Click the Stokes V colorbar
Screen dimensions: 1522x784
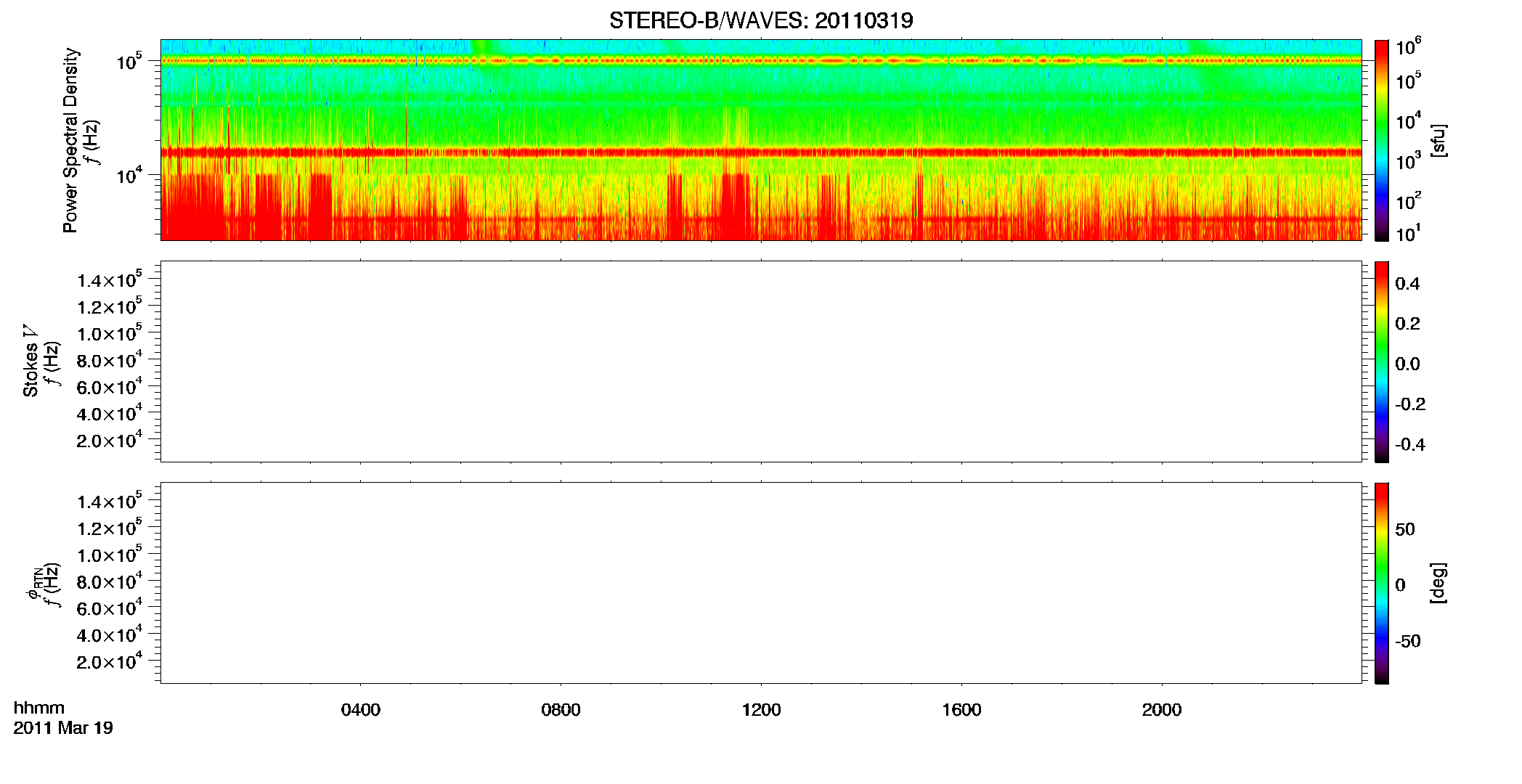[1382, 362]
